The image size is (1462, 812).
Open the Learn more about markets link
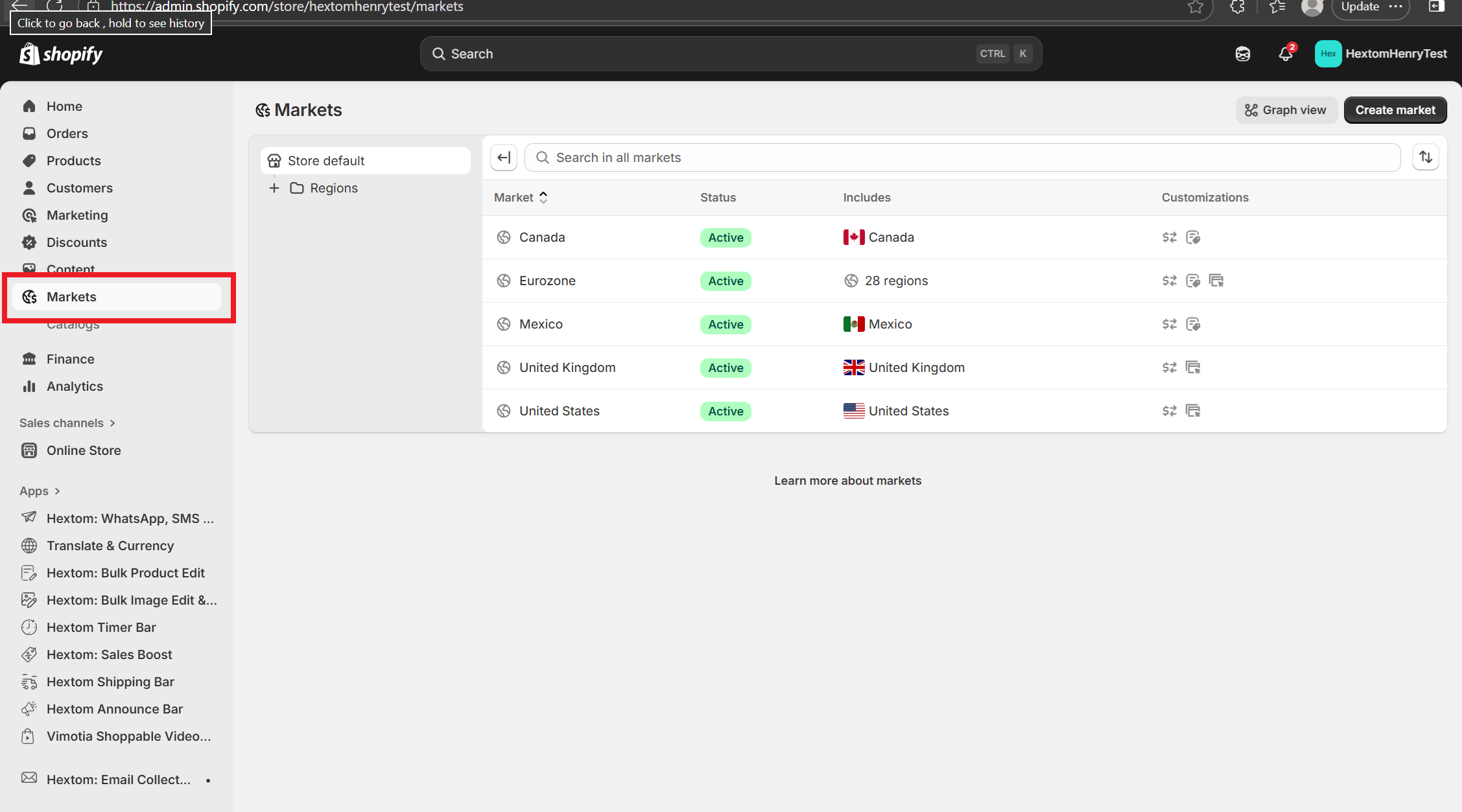[847, 481]
